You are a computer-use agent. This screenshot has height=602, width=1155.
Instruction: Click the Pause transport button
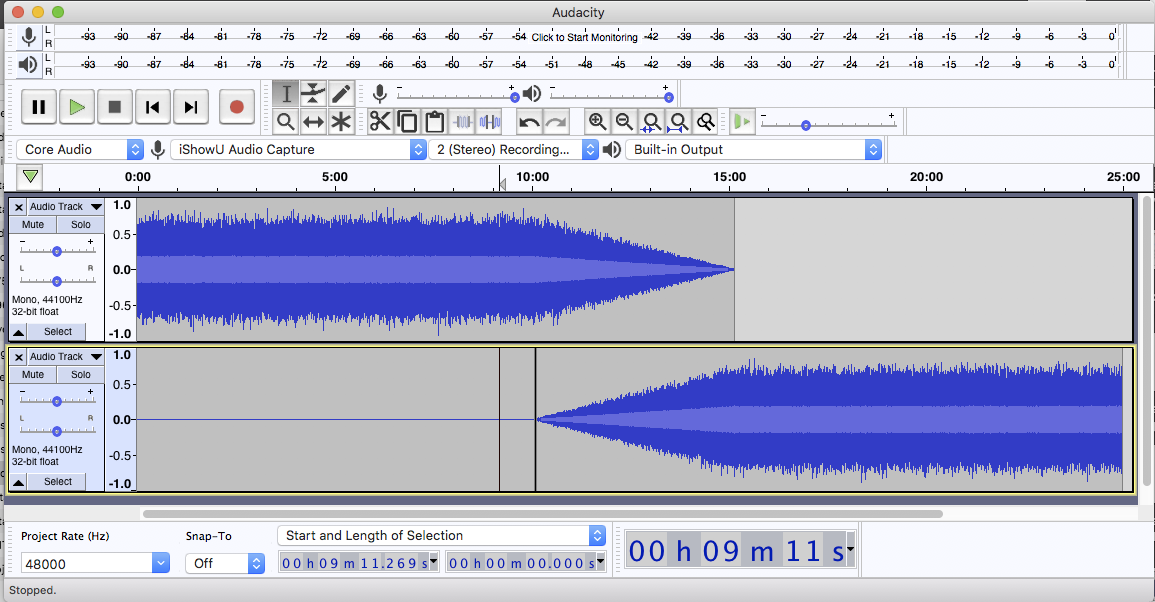(39, 108)
